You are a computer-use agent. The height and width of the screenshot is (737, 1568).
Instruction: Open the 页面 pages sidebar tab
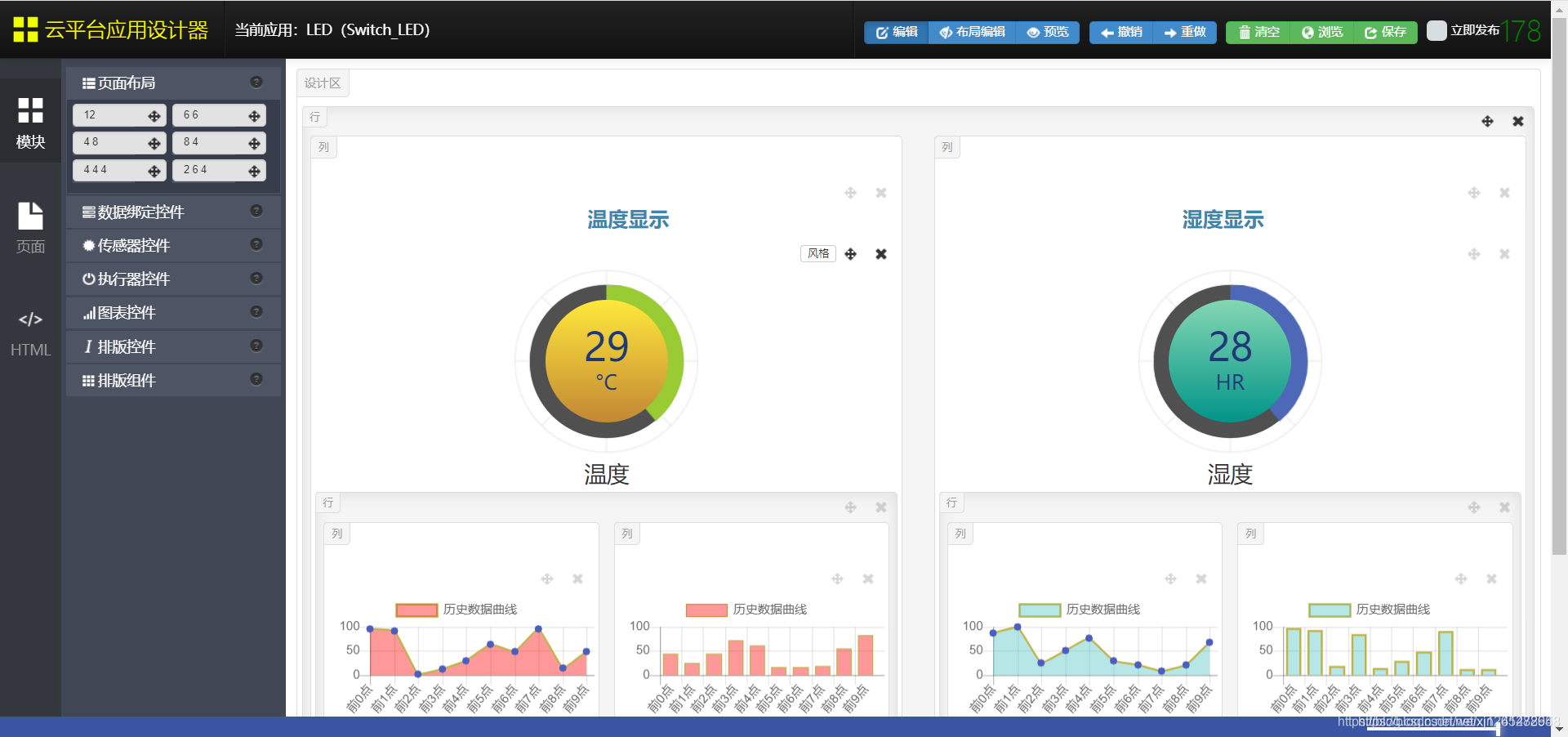tap(30, 228)
